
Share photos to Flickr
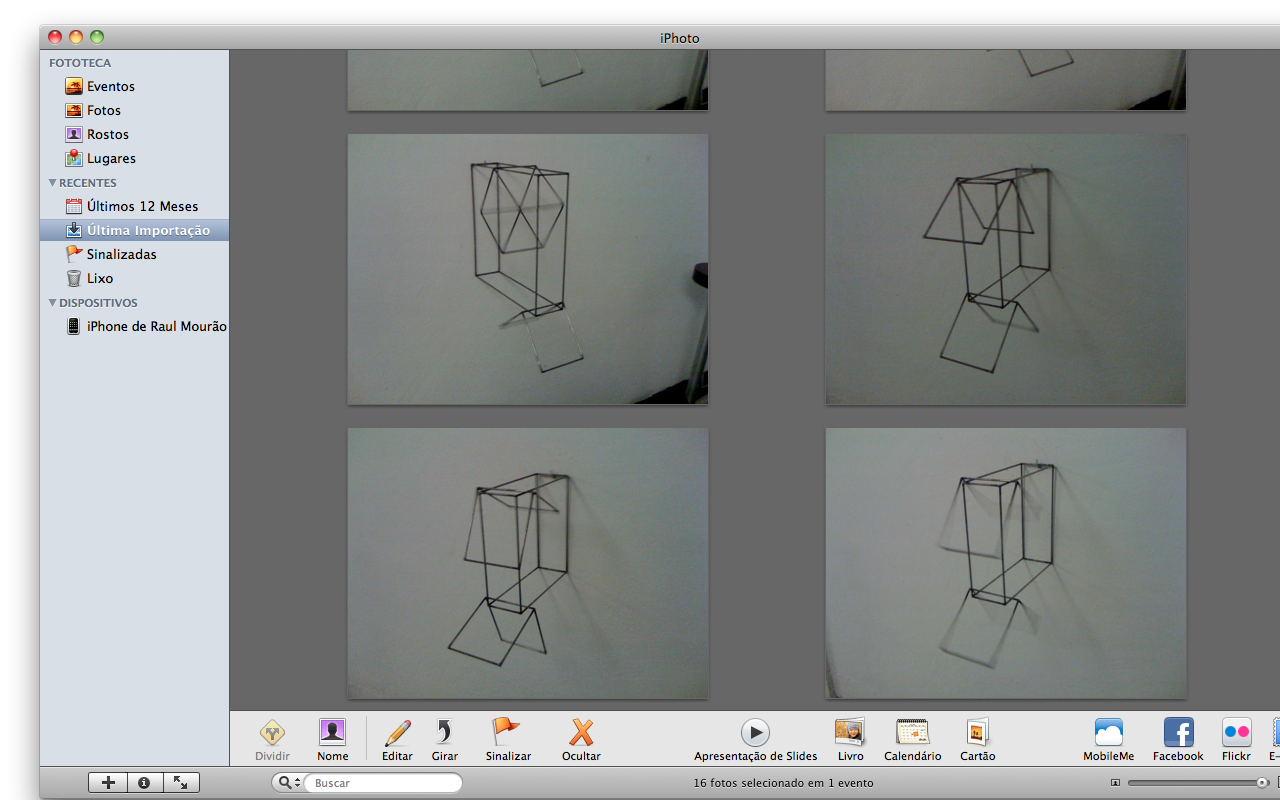click(x=1236, y=733)
